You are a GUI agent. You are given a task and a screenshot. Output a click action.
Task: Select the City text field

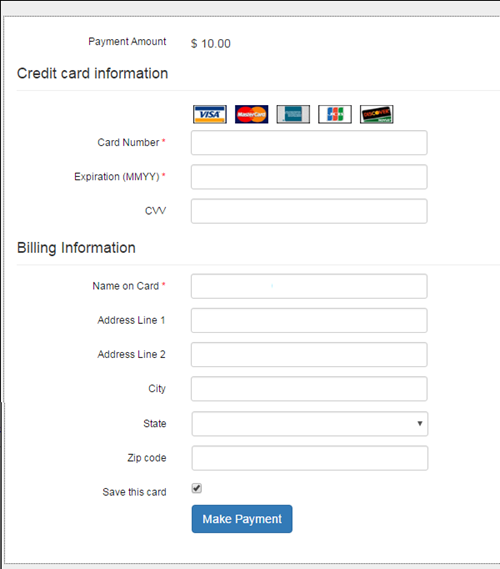click(x=309, y=389)
